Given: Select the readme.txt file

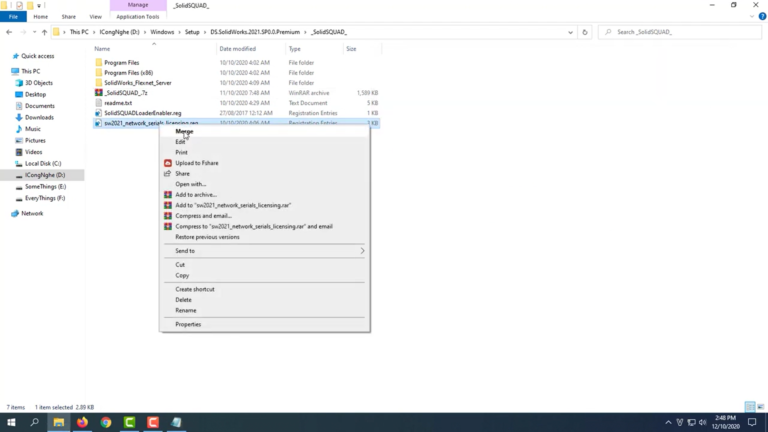Looking at the screenshot, I should coord(118,103).
